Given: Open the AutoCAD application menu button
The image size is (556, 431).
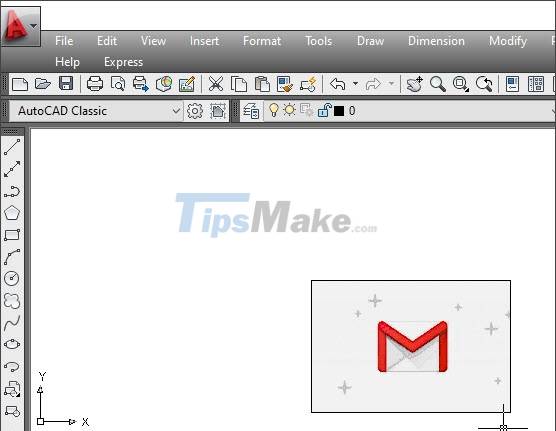Looking at the screenshot, I should pos(21,26).
